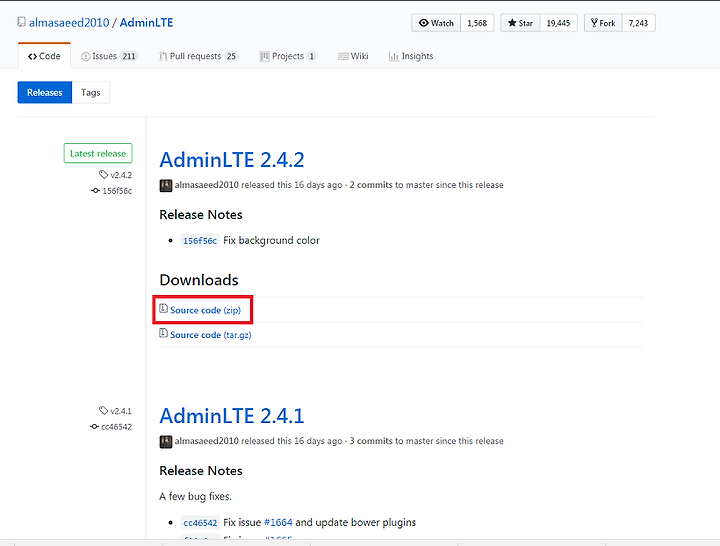The image size is (720, 546).
Task: Open sidebar commit cc46542
Action: click(117, 427)
